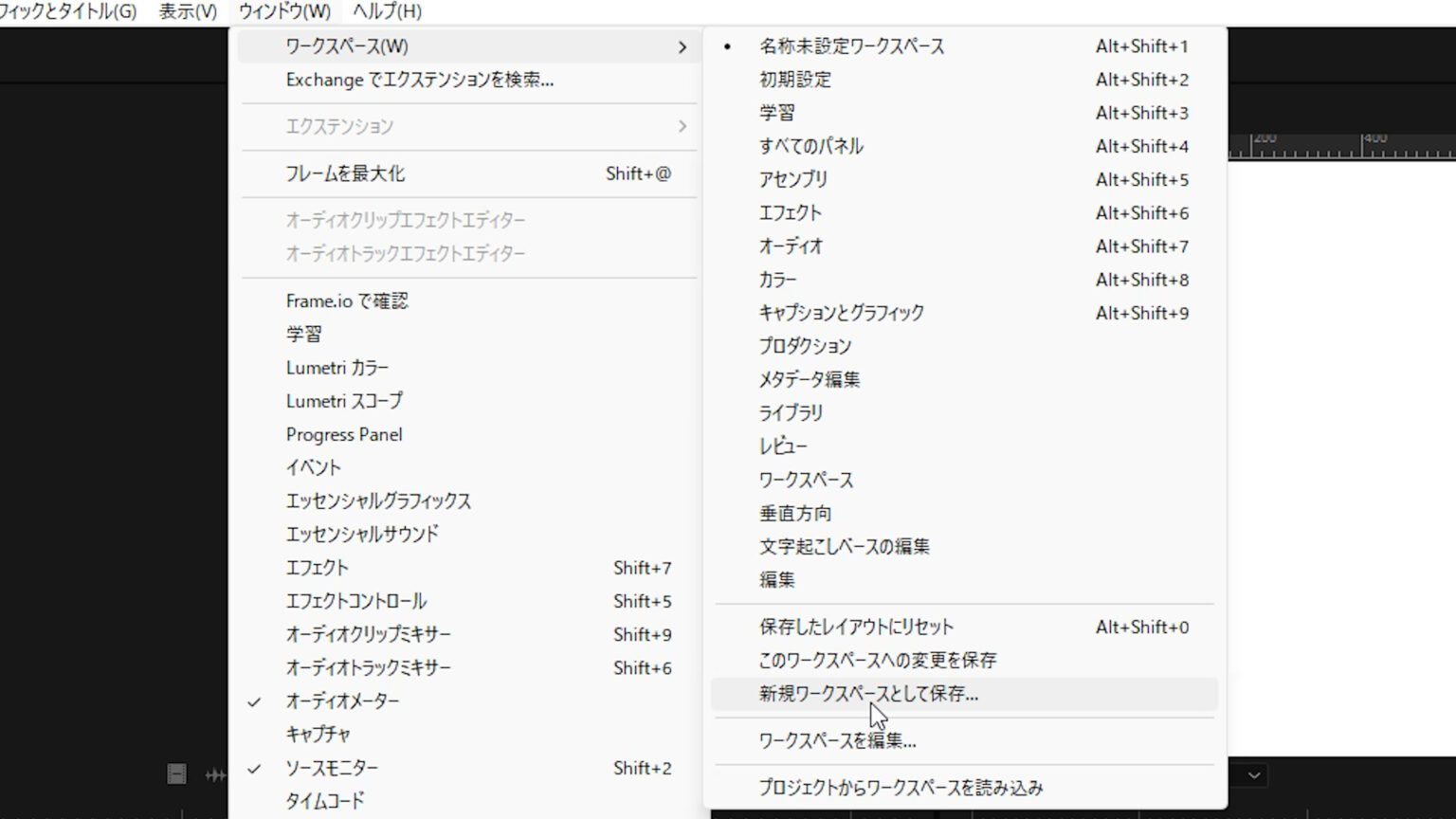
Task: Select Captions and Graphics workspace
Action: 841,313
